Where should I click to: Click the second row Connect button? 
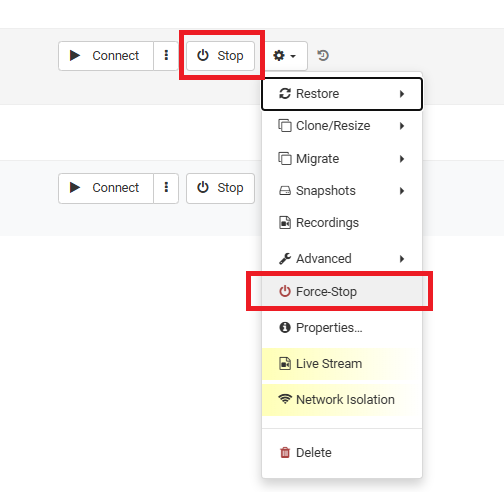(106, 188)
